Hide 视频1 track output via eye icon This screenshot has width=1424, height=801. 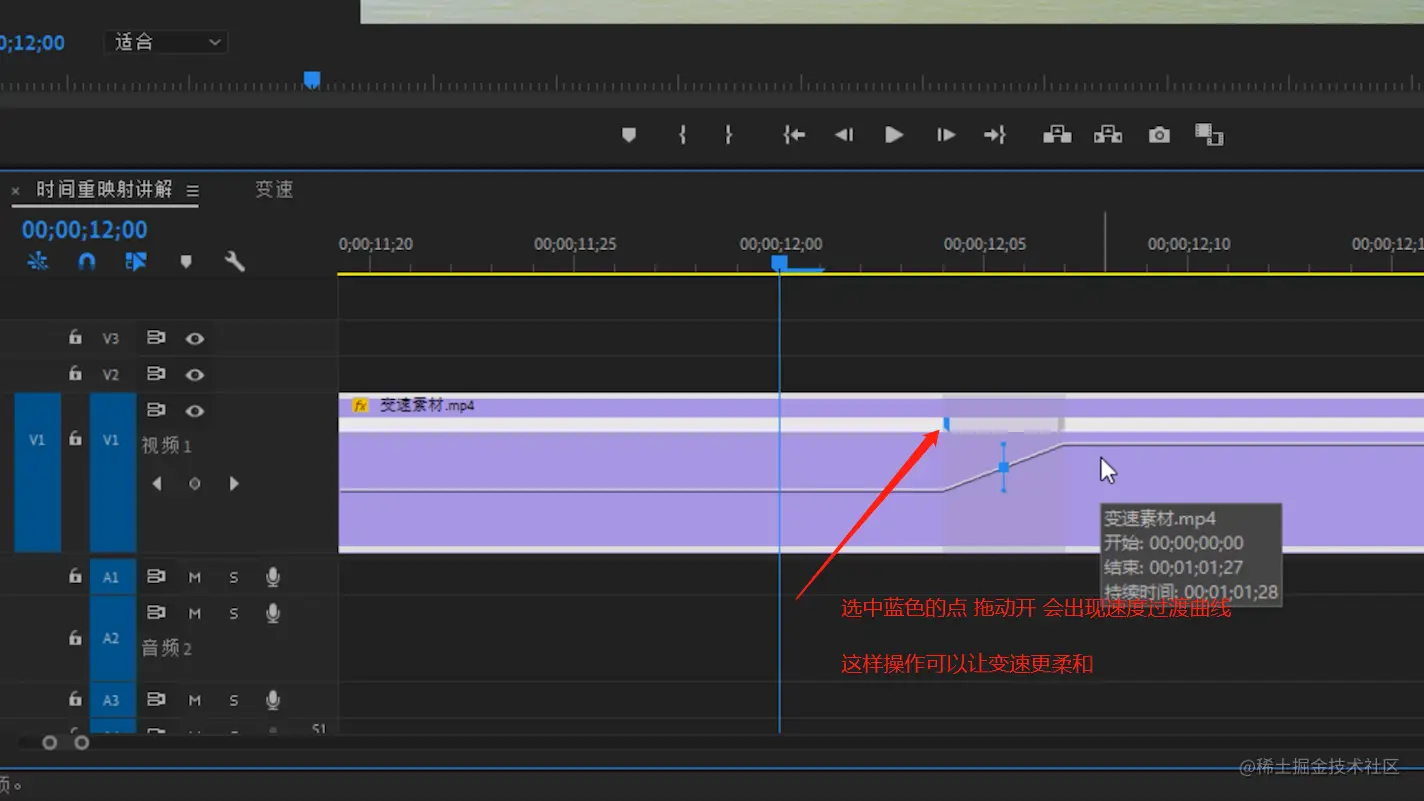coord(195,411)
